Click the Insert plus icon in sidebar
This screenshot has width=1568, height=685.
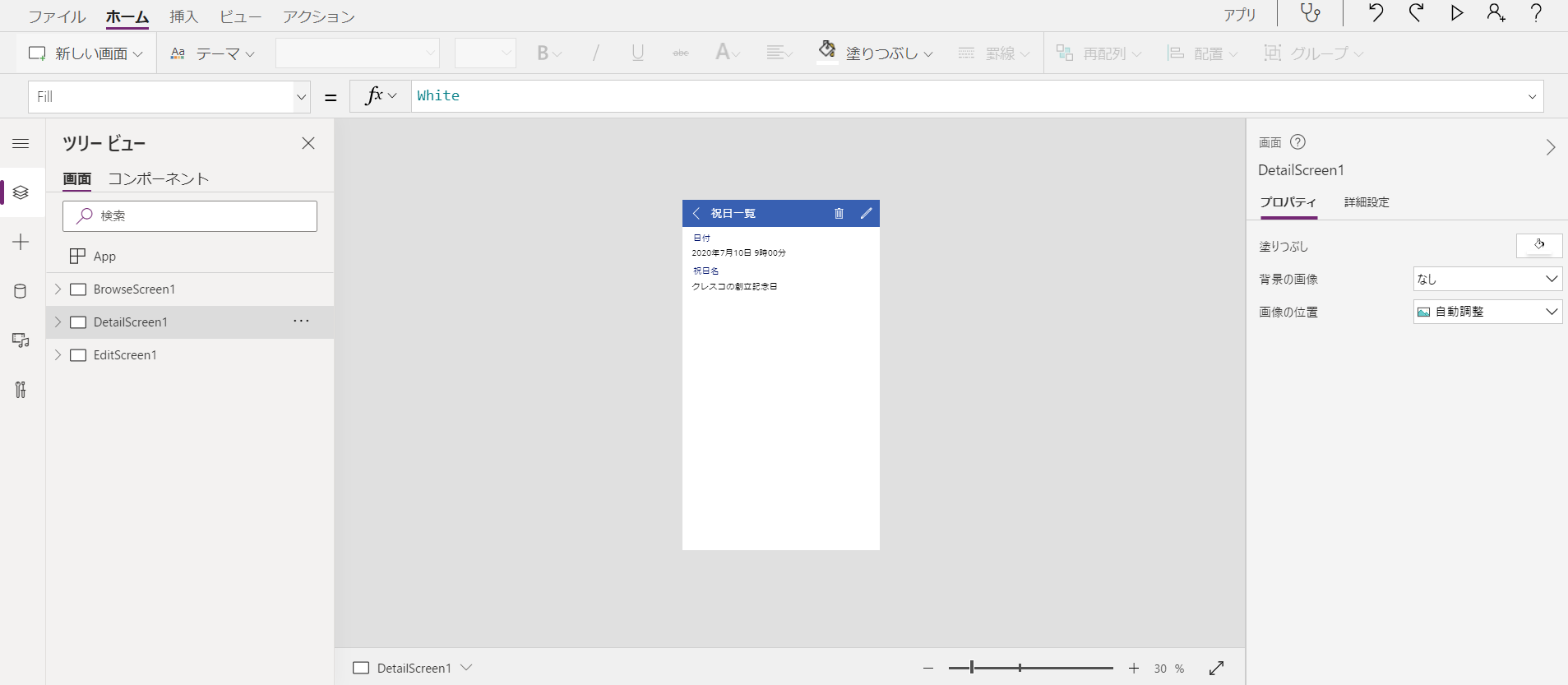pyautogui.click(x=21, y=242)
